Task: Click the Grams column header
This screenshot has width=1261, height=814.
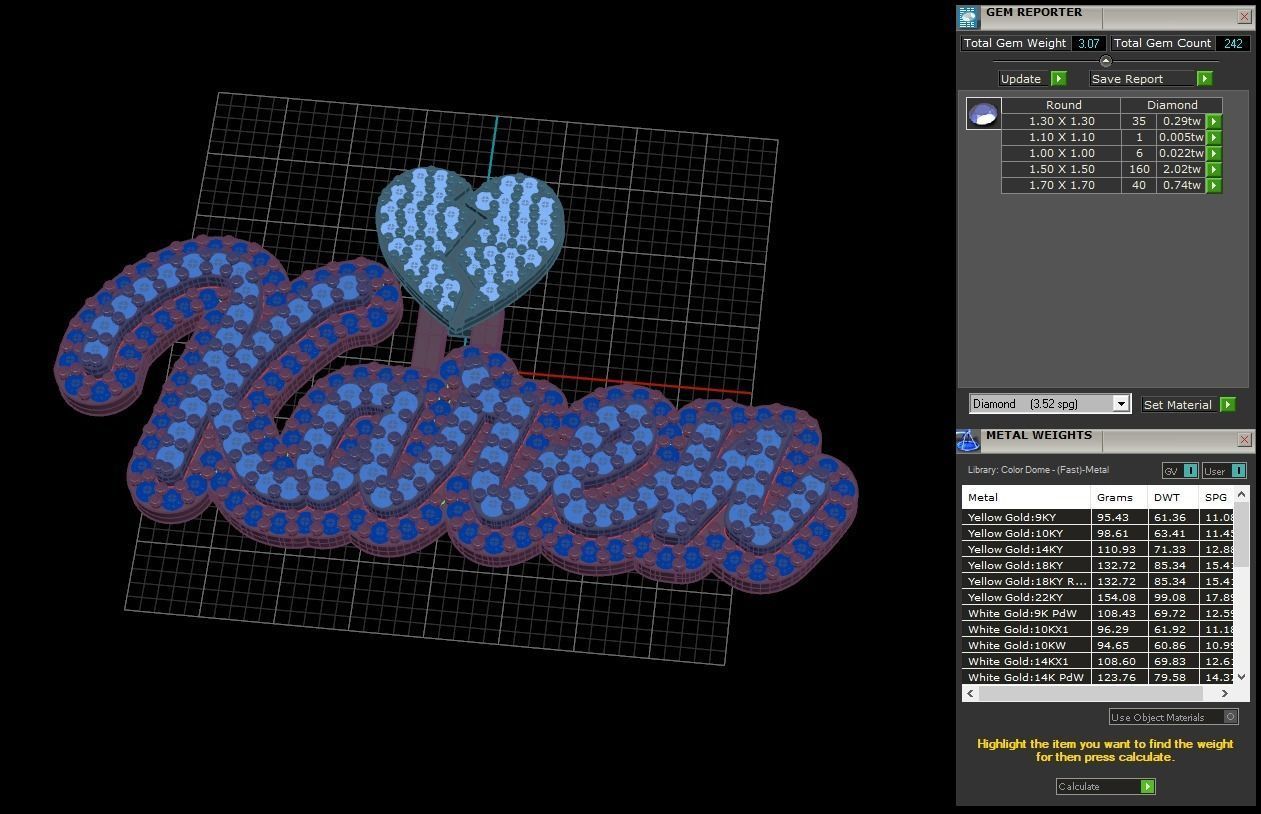Action: [x=1119, y=497]
